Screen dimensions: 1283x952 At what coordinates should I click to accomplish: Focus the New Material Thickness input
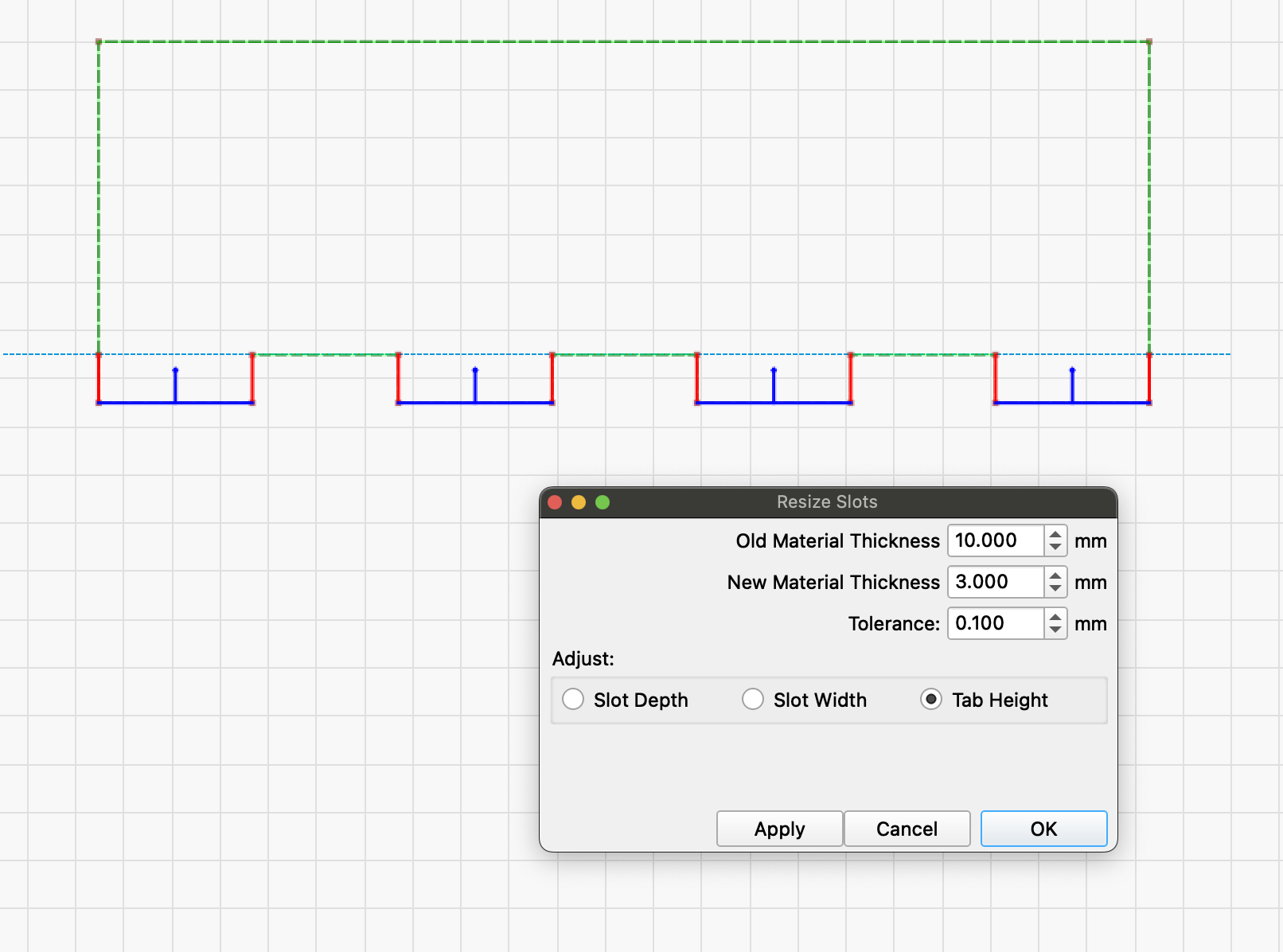click(x=995, y=583)
